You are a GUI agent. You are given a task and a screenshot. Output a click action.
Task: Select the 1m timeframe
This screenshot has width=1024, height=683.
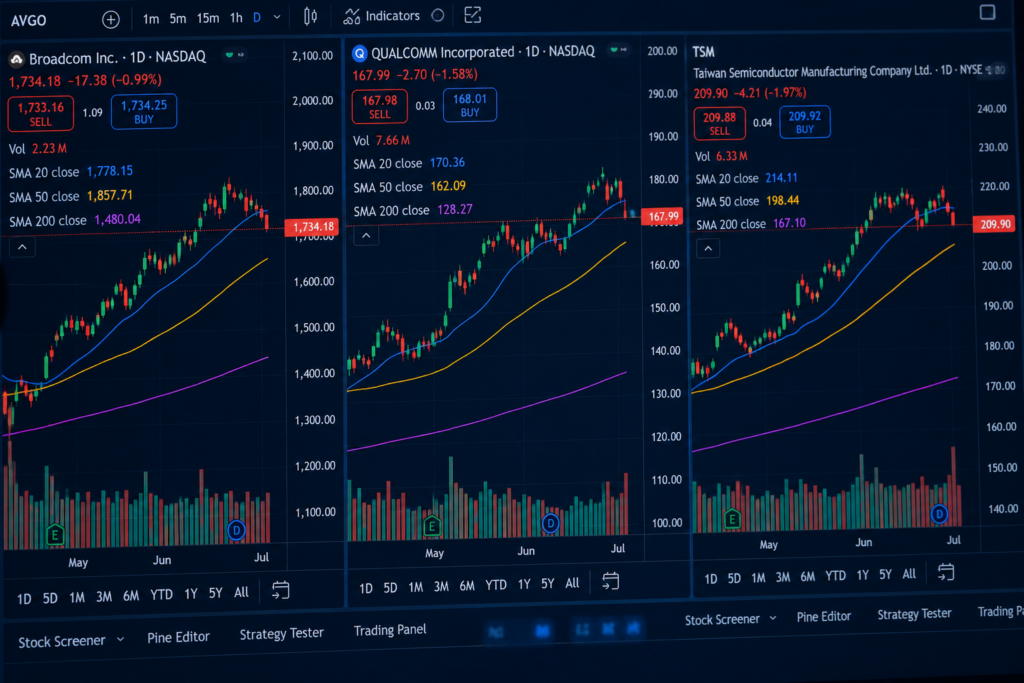point(151,19)
